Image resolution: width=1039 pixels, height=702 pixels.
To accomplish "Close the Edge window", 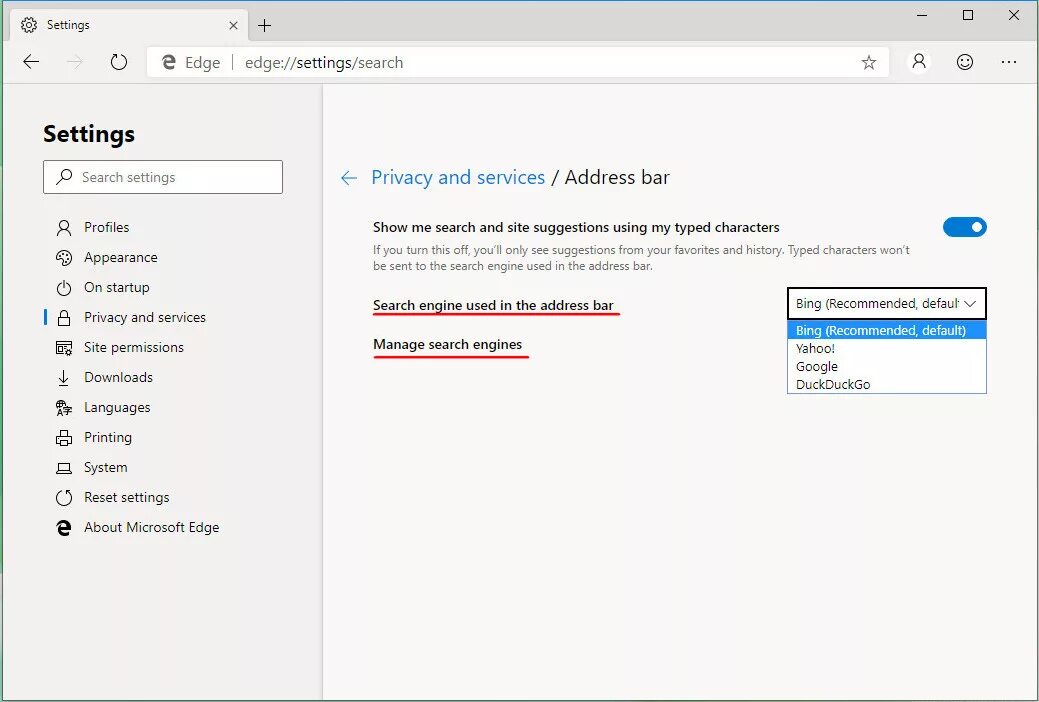I will point(1014,15).
